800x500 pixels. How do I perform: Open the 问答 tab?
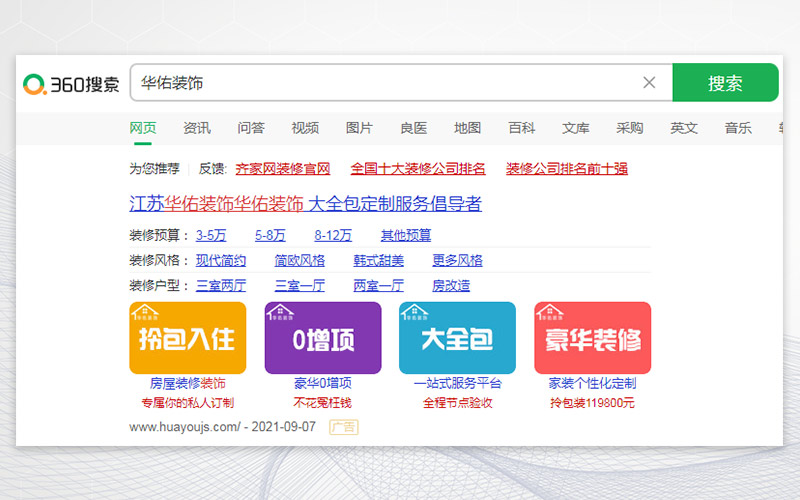pyautogui.click(x=251, y=128)
